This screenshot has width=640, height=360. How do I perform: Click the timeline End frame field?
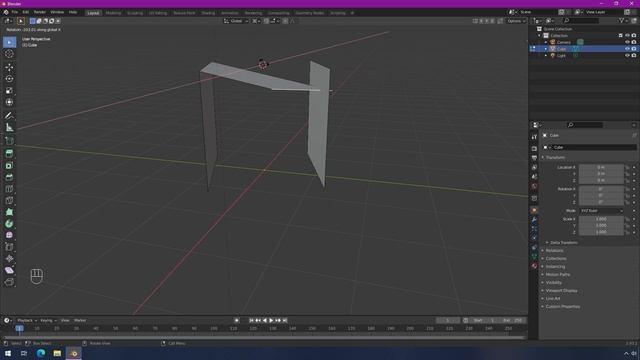click(512, 320)
